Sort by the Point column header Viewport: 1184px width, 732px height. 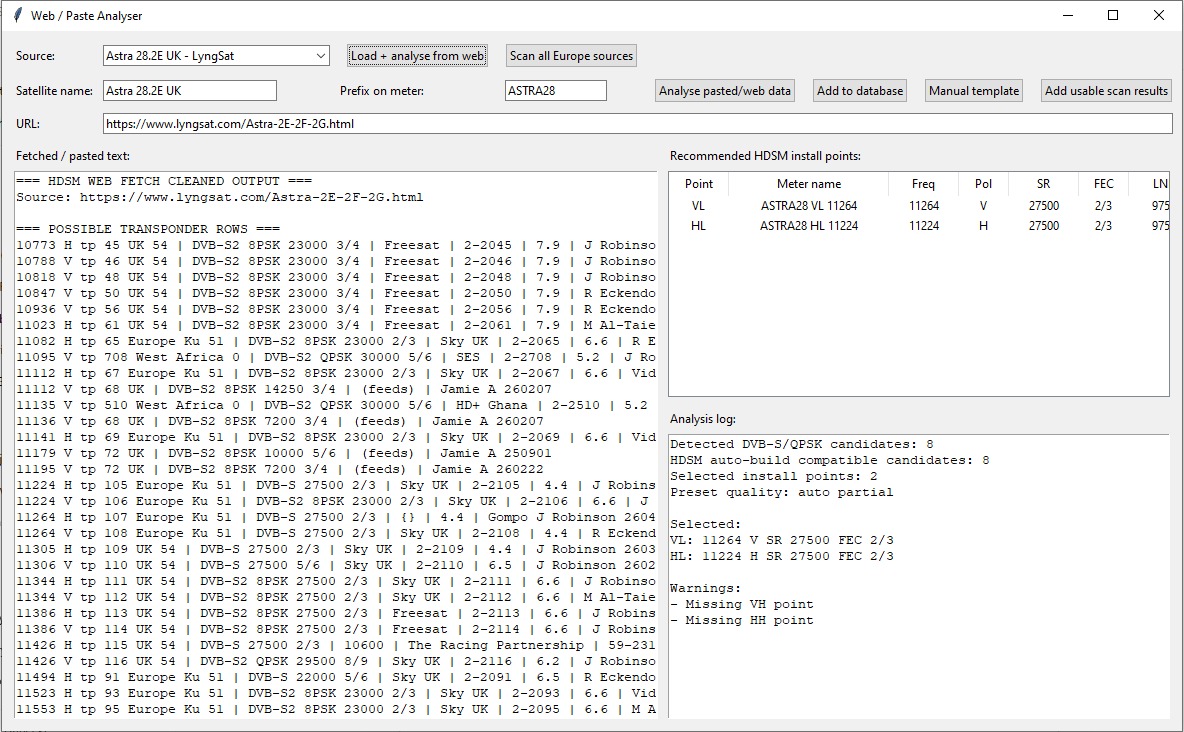click(698, 184)
